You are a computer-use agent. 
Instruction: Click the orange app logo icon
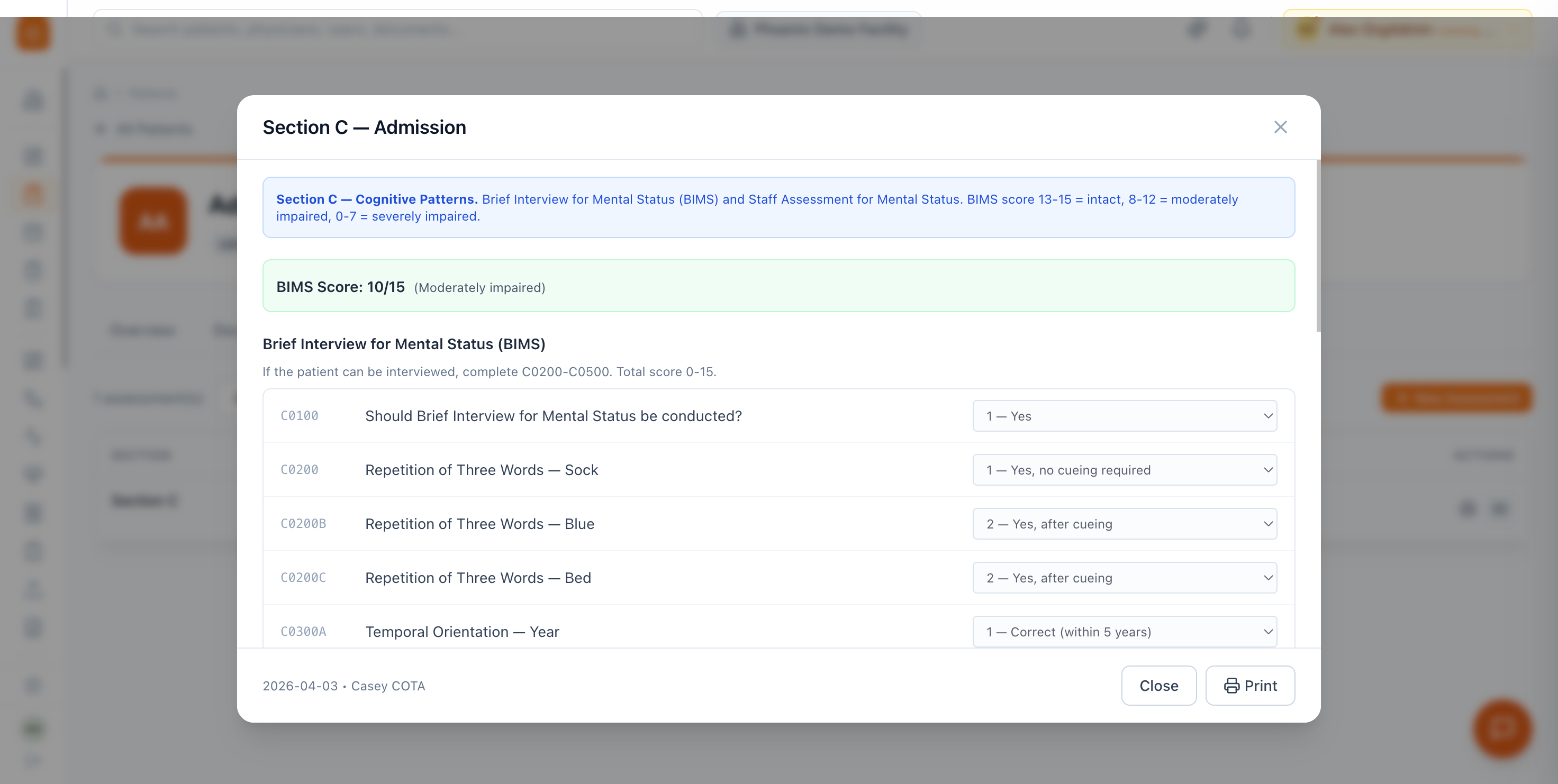click(33, 33)
